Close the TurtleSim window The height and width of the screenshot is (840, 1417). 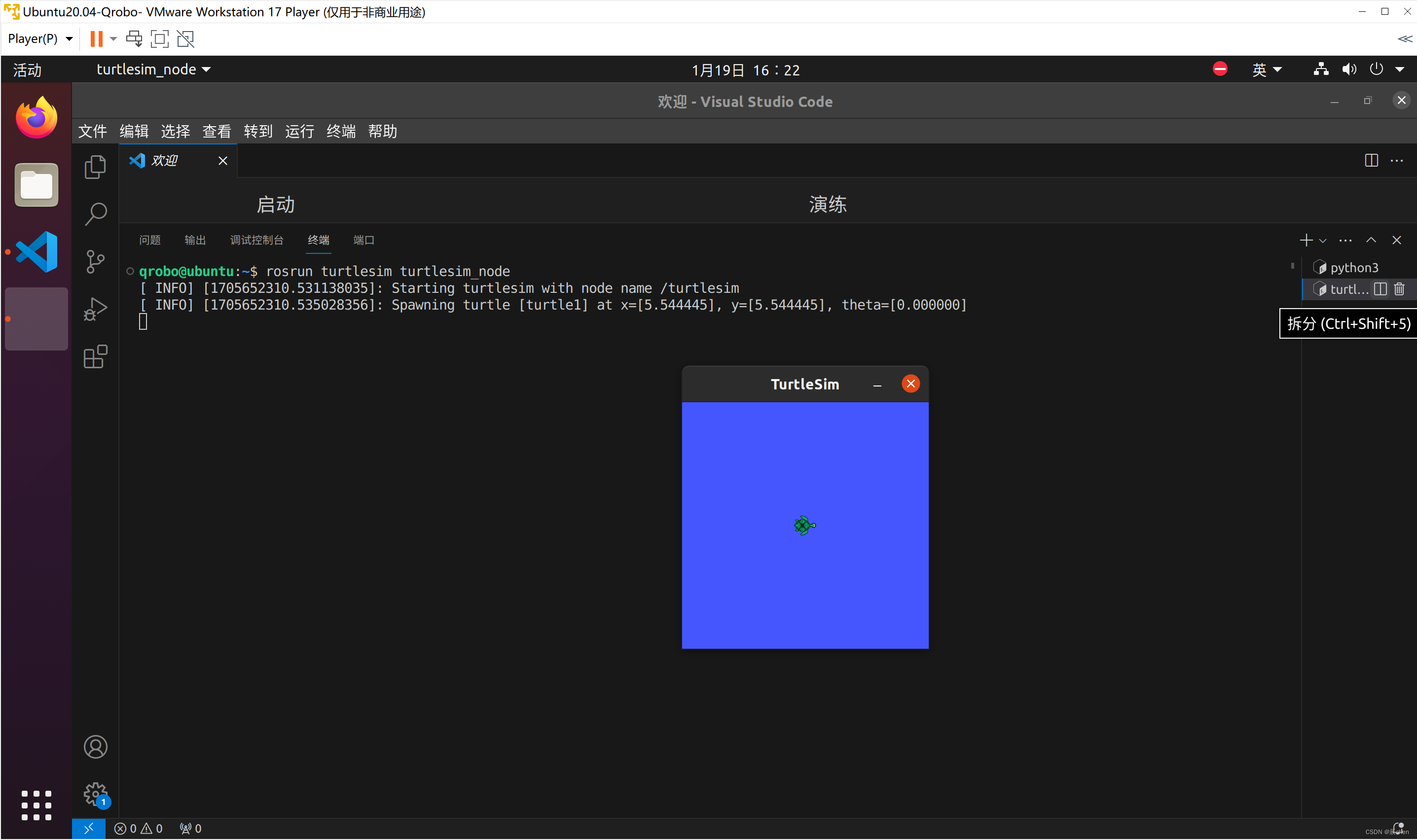[x=910, y=384]
